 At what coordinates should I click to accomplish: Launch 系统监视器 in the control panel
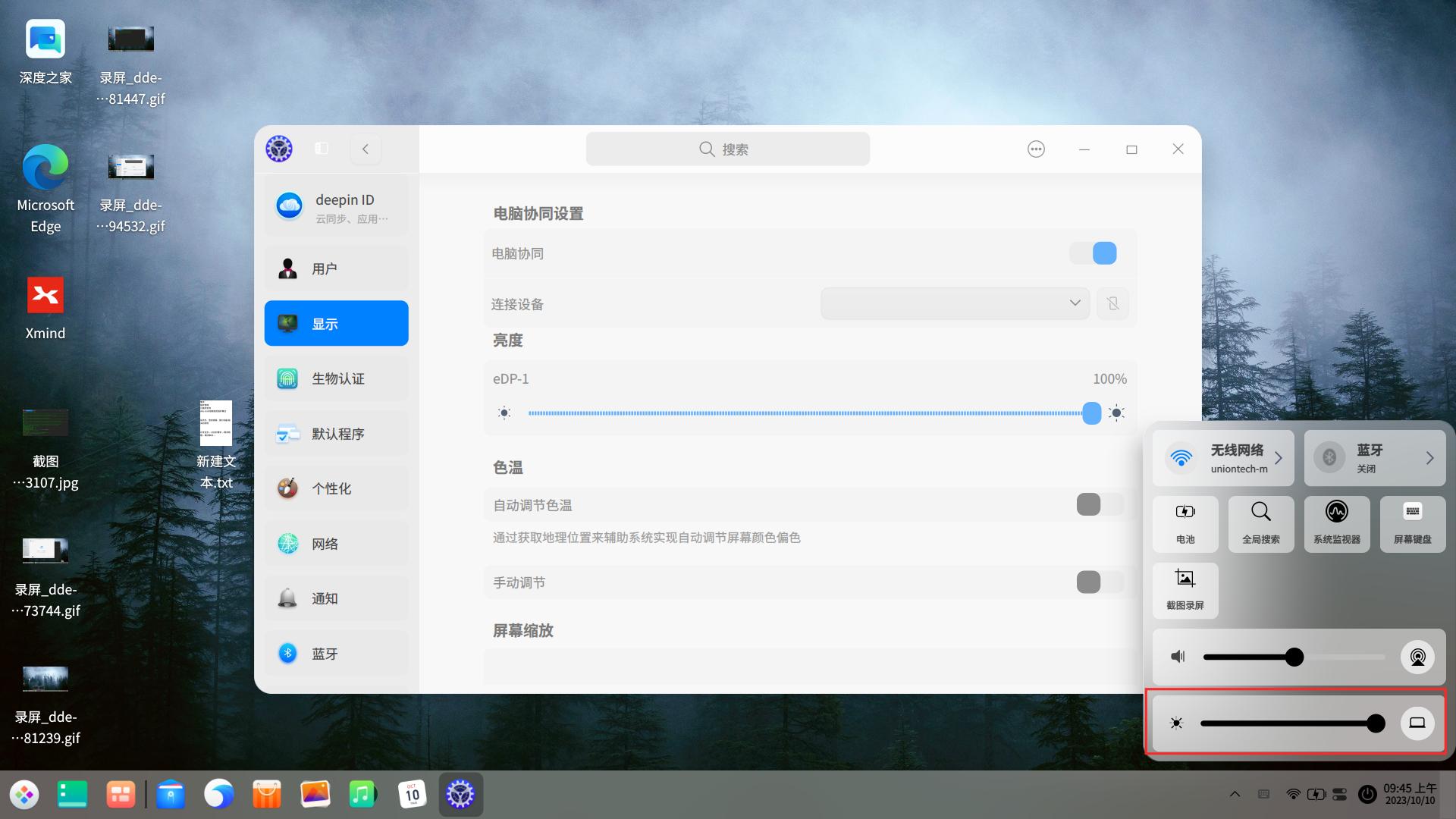(1336, 523)
